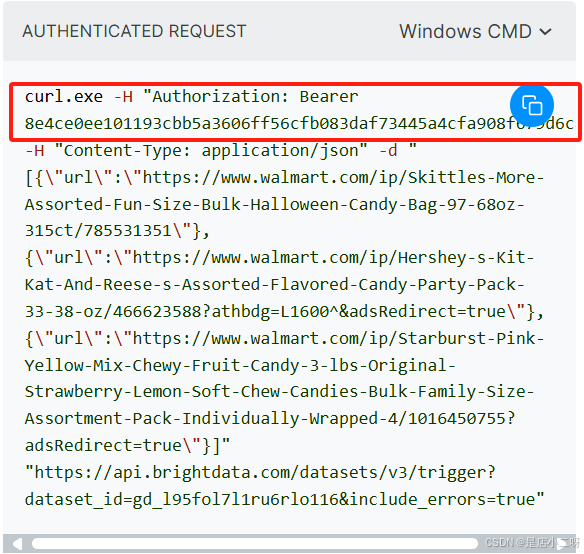Image resolution: width=584 pixels, height=554 pixels.
Task: Click the line ending with 315ct/785531351
Action: (x=117, y=231)
